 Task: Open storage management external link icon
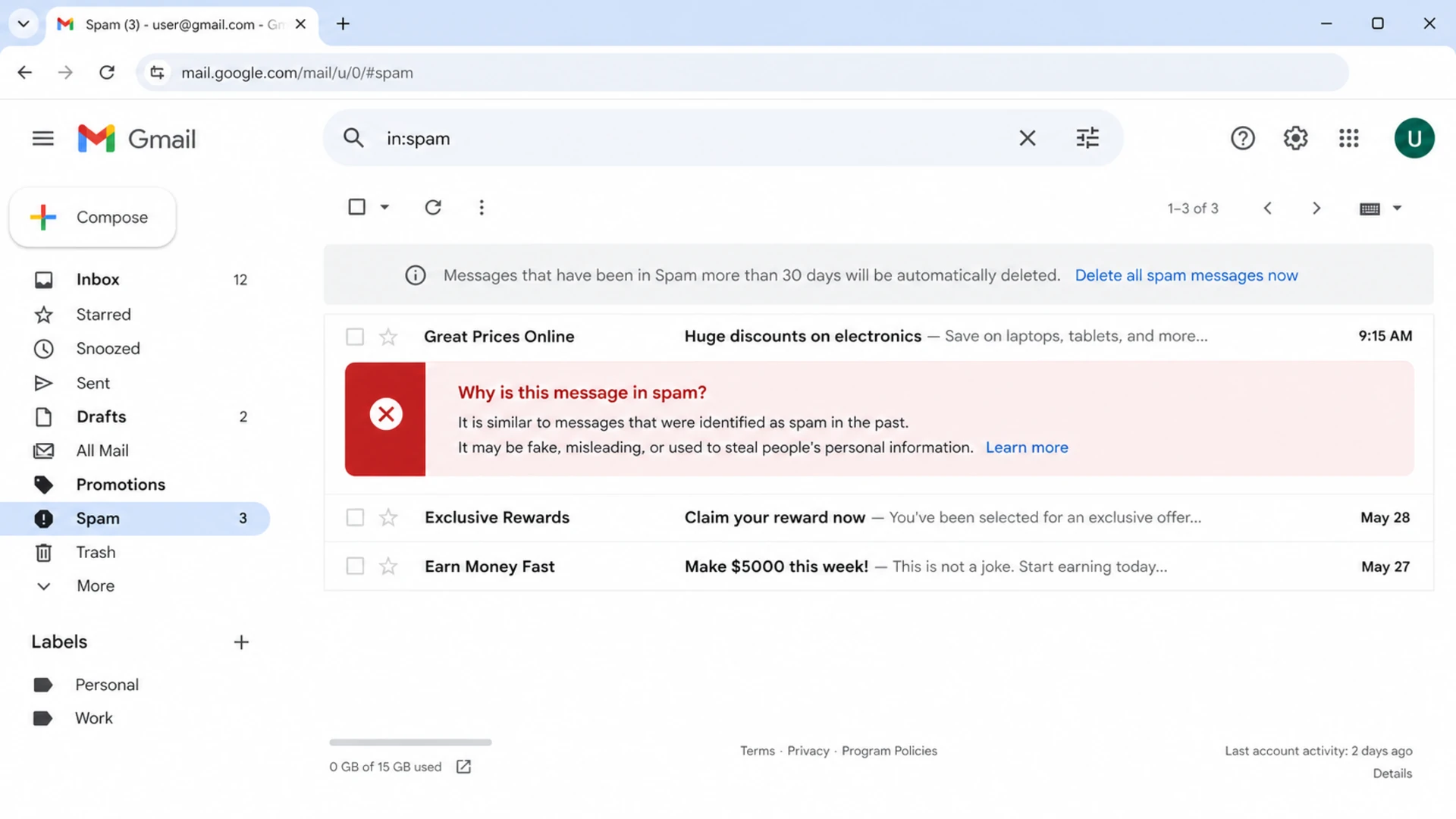(x=463, y=767)
